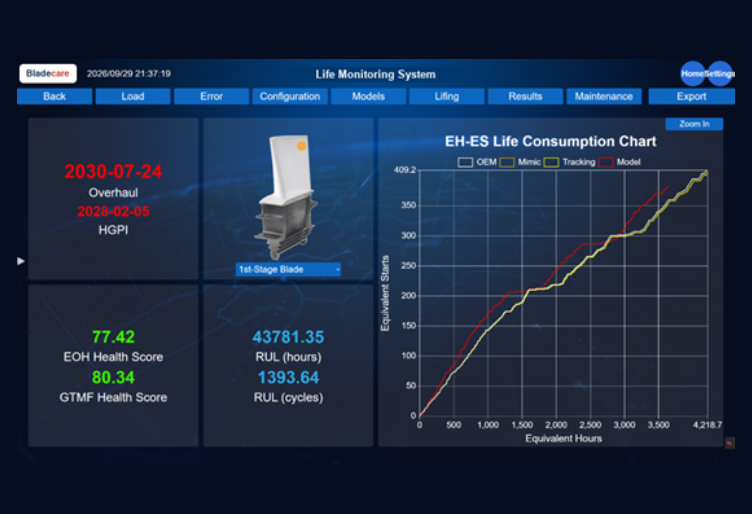Viewport: 752px width, 514px height.
Task: Open the Lifing menu
Action: click(x=446, y=96)
